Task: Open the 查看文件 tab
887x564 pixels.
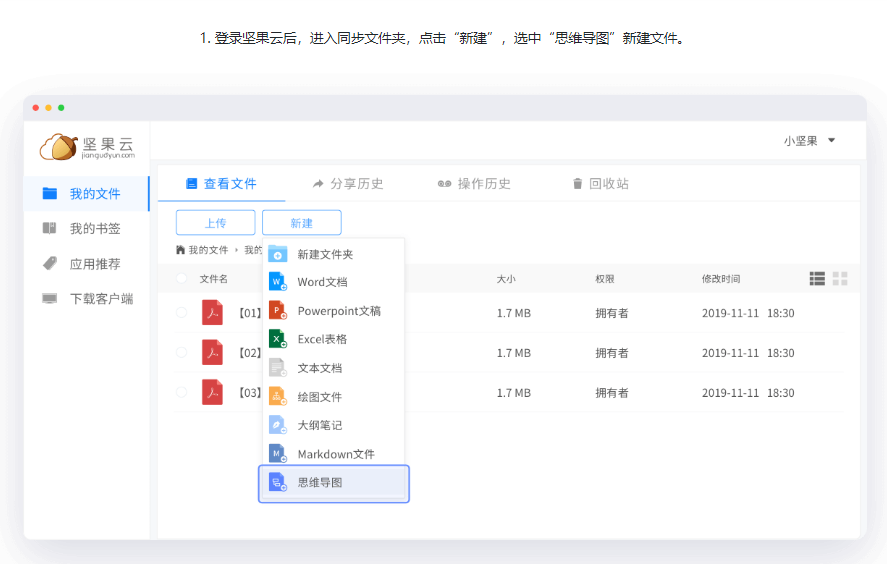Action: [222, 183]
